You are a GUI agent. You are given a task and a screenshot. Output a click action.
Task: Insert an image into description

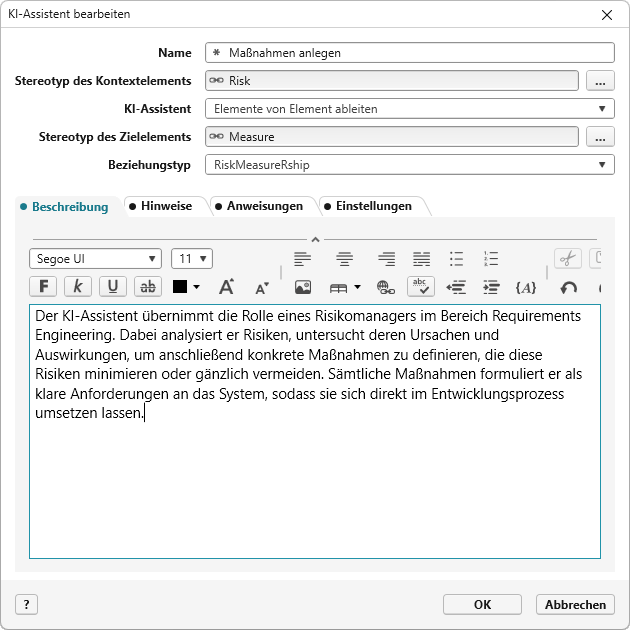point(302,287)
